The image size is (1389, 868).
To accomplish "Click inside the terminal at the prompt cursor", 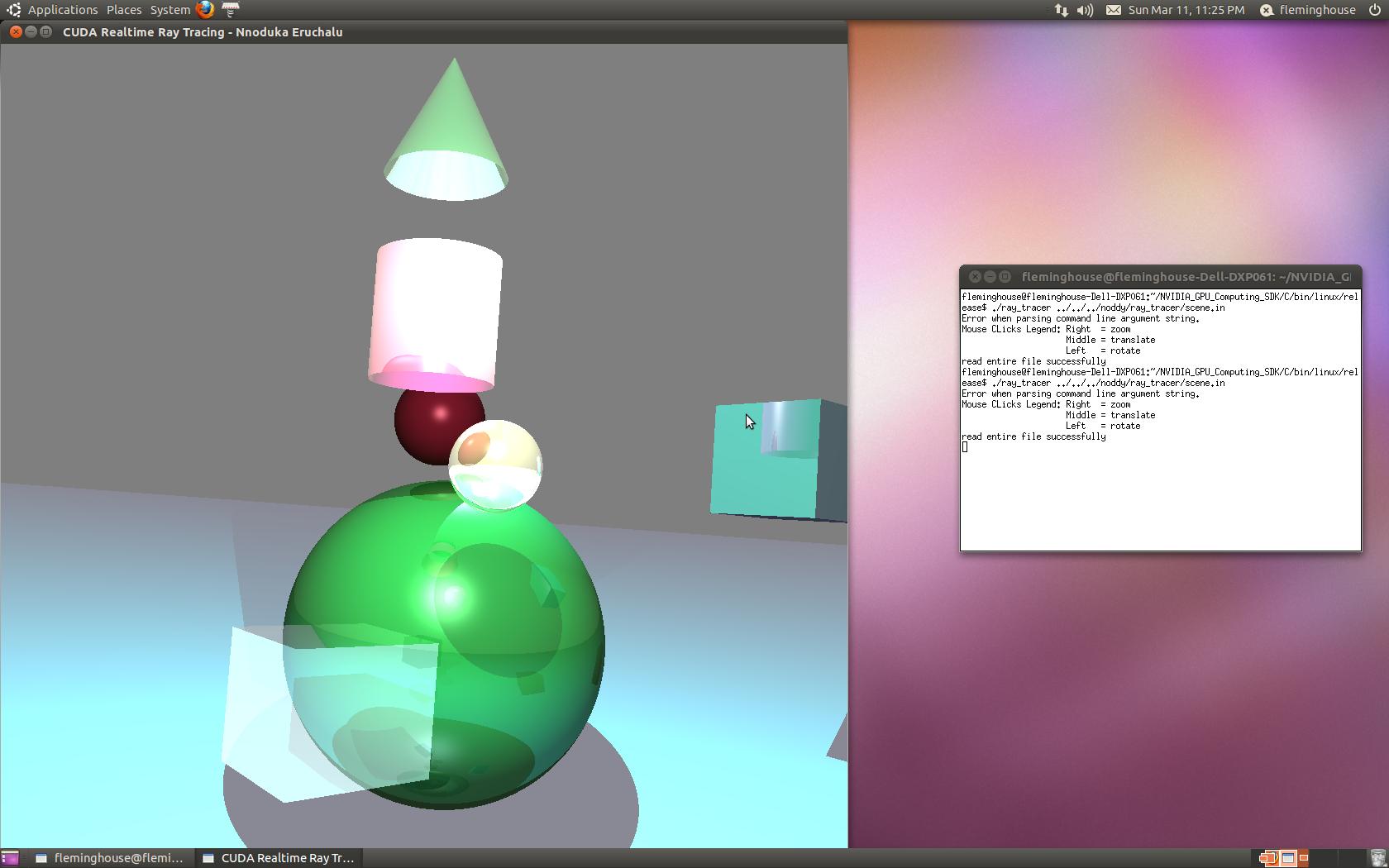I will [965, 447].
